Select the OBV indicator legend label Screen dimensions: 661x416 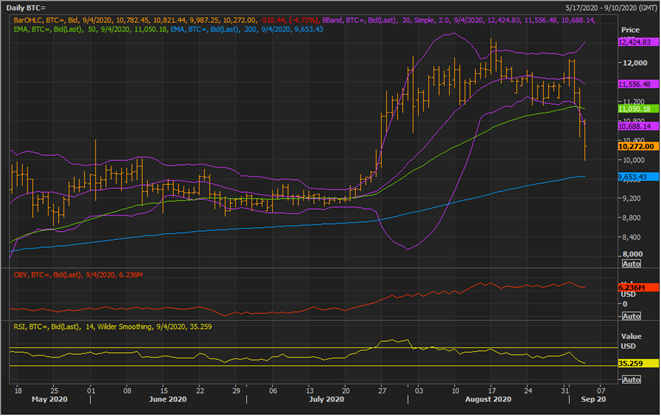coord(78,275)
